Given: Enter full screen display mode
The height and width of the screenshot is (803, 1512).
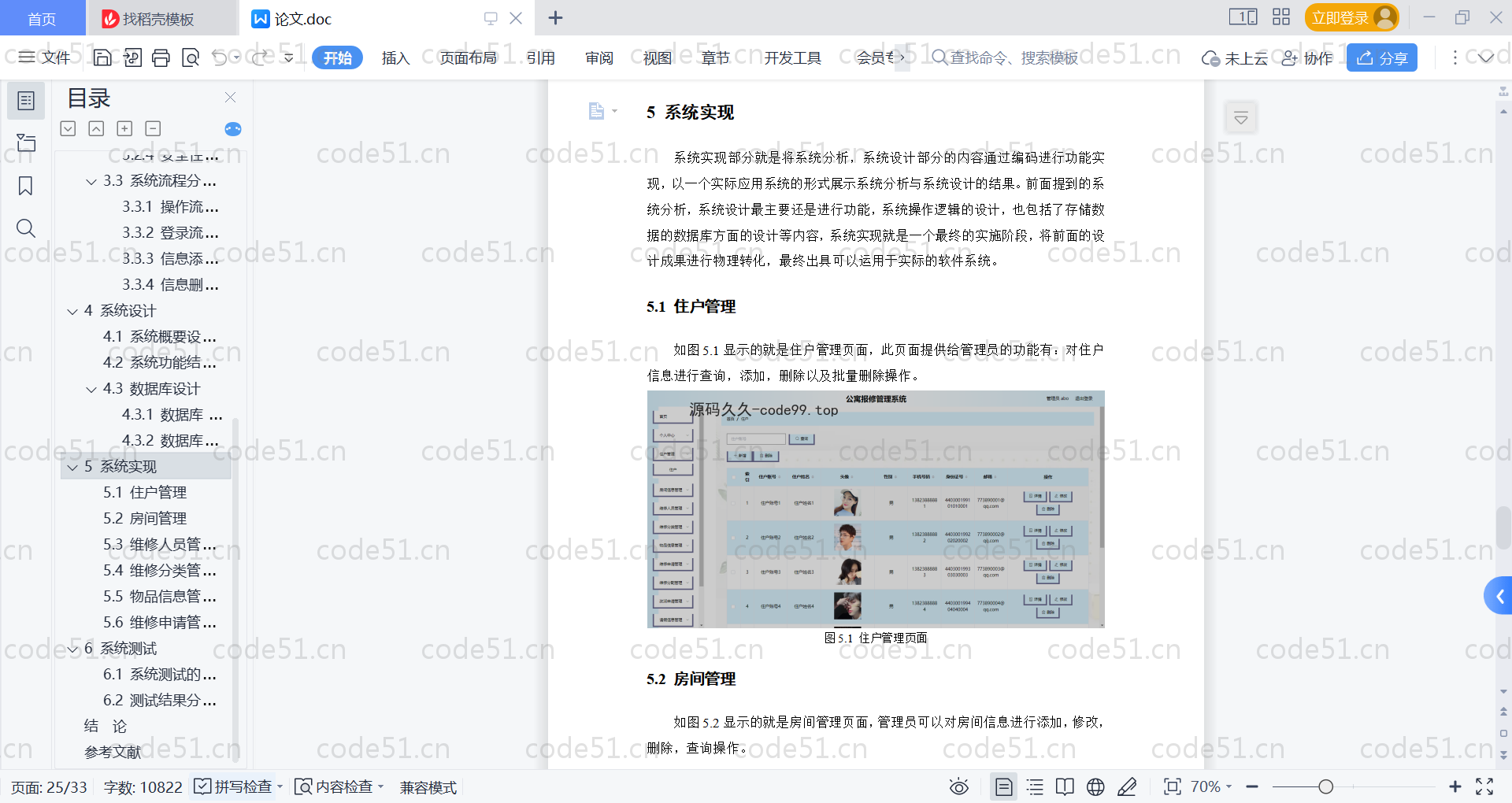Looking at the screenshot, I should 1484,786.
